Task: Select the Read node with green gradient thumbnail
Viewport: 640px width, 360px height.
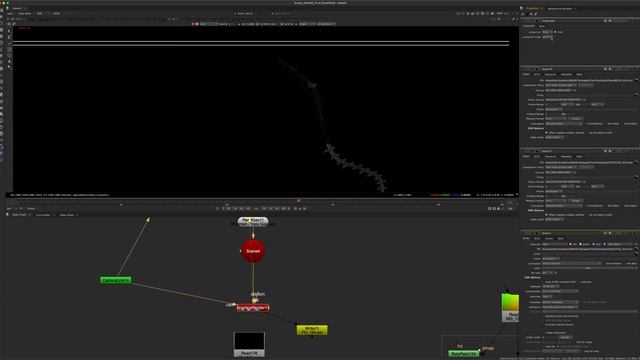Action: click(x=510, y=307)
